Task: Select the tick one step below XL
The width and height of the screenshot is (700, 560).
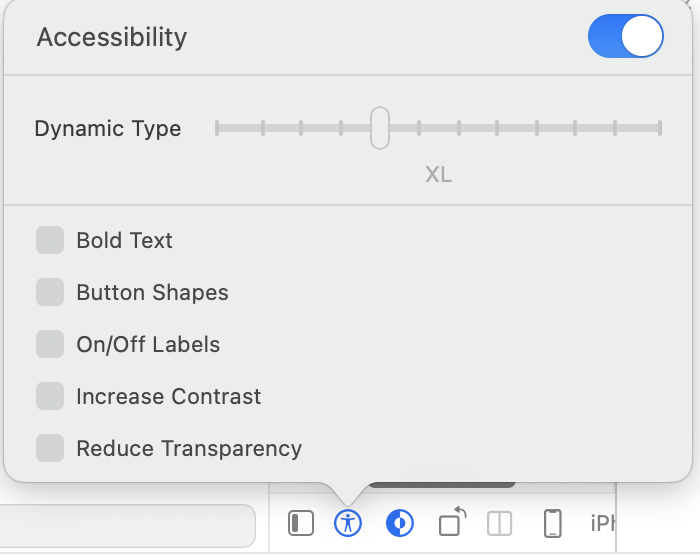Action: coord(341,128)
